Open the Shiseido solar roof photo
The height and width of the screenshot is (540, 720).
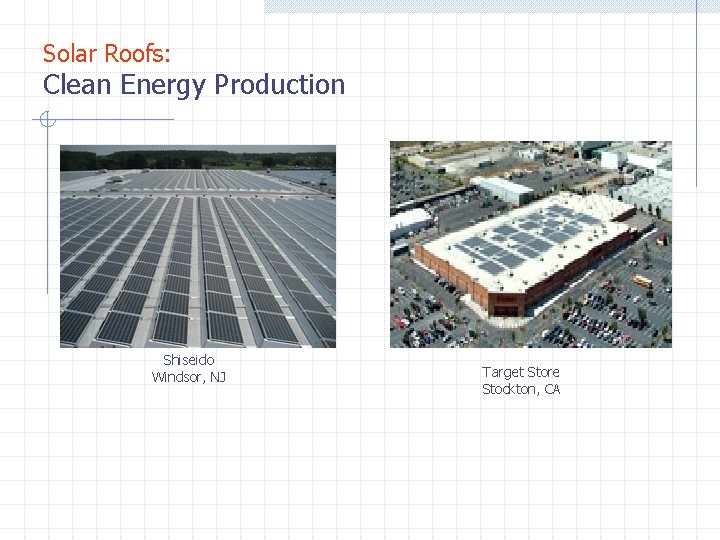198,246
